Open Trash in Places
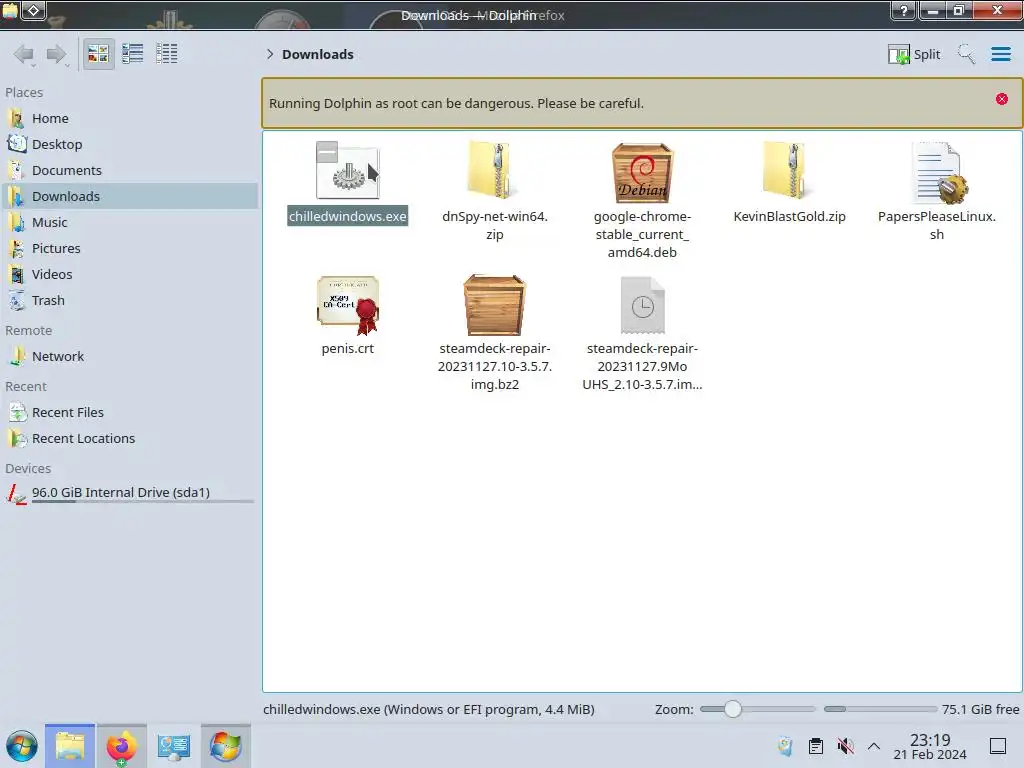 [131, 301]
